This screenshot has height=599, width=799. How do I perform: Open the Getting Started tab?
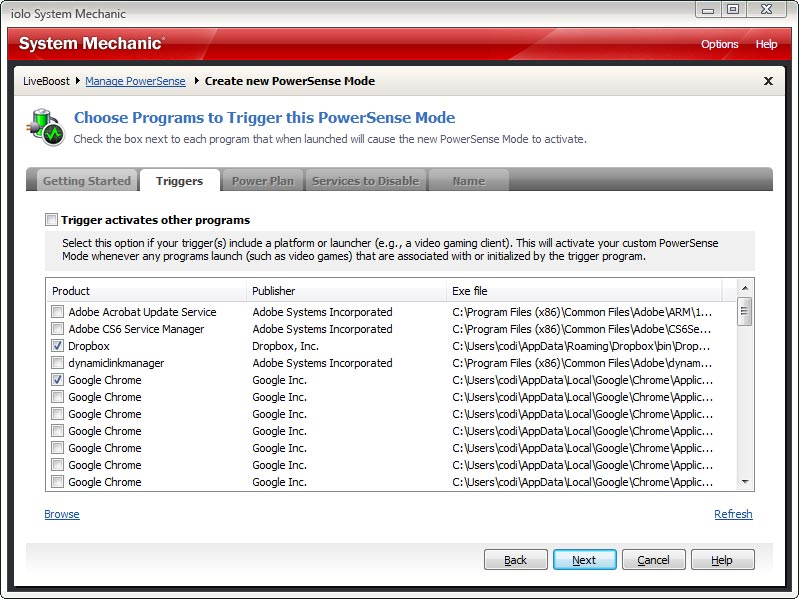[x=87, y=181]
